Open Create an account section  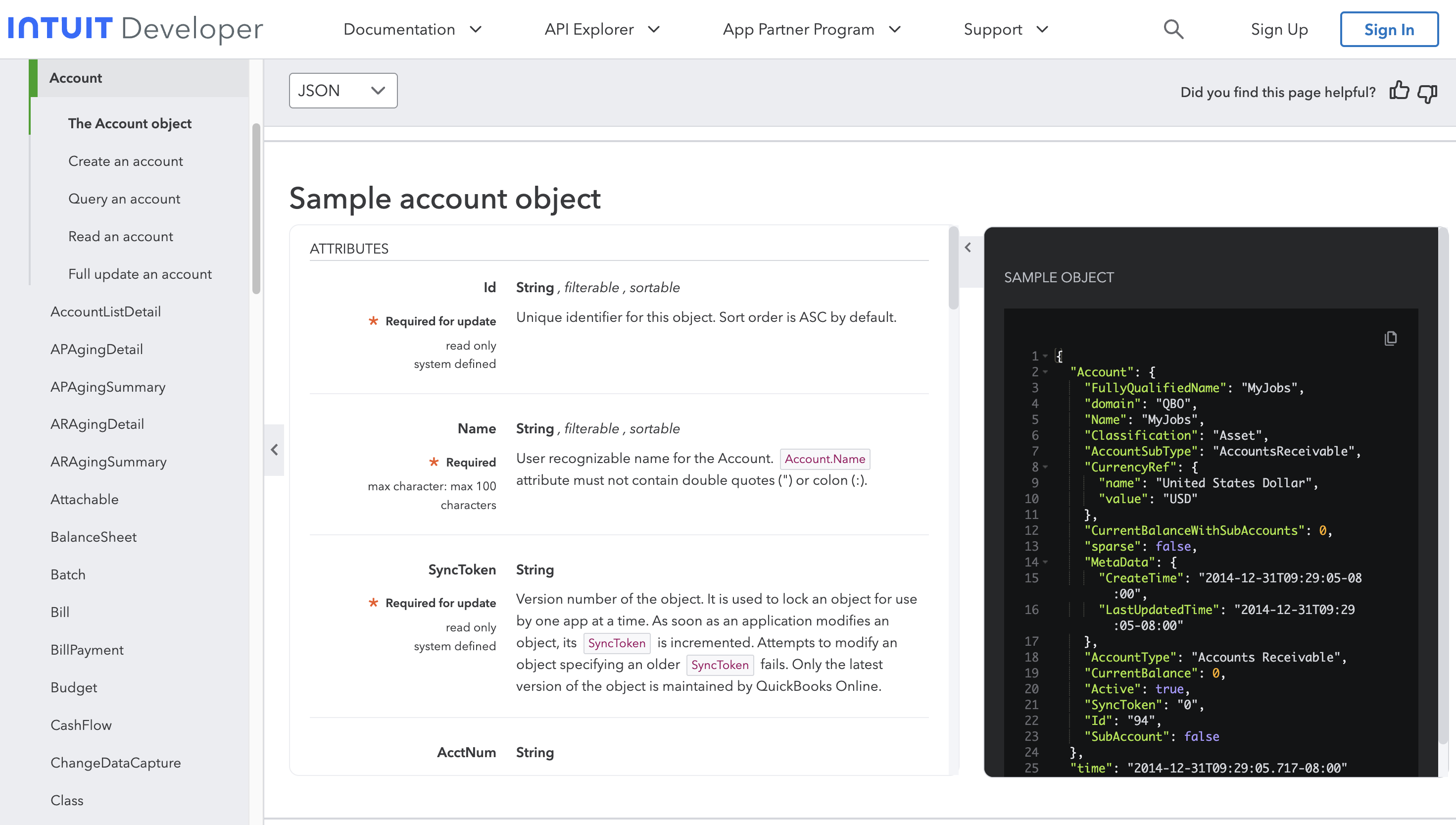126,161
